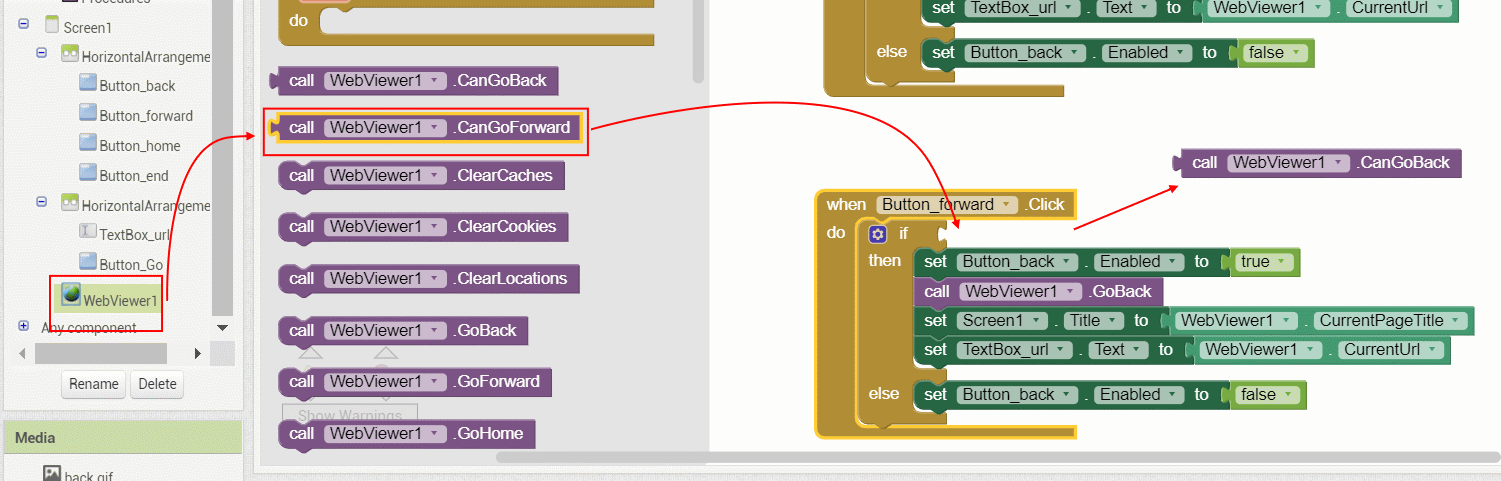Pick the call WebViewer1.ClearCookies block
The height and width of the screenshot is (481, 1501).
pyautogui.click(x=424, y=226)
